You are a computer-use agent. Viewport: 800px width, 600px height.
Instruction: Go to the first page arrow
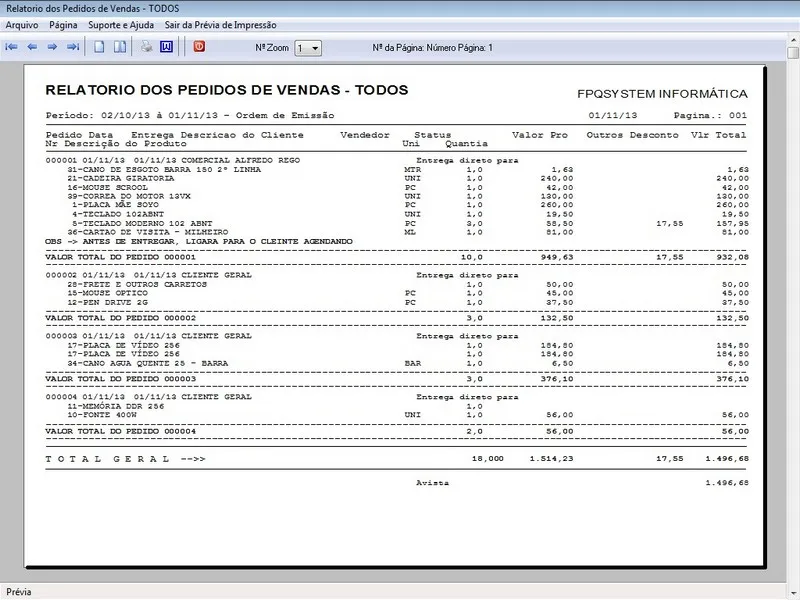12,47
